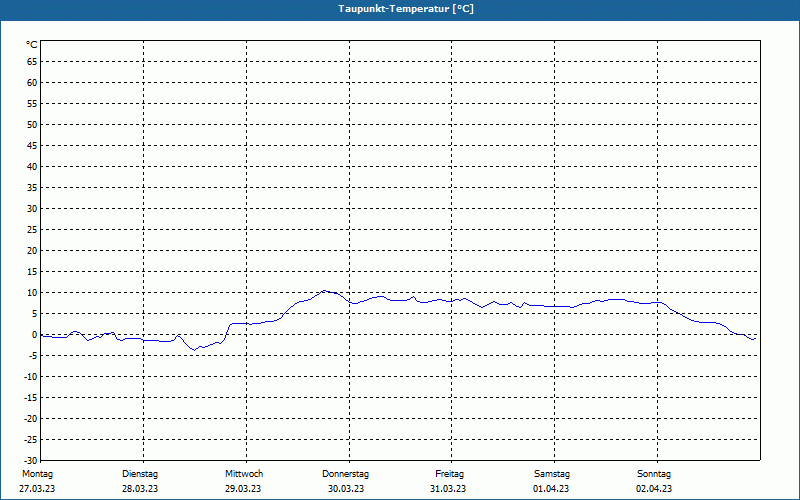Click the curve's lowest dip on Dienstag
The image size is (800, 500).
194,350
